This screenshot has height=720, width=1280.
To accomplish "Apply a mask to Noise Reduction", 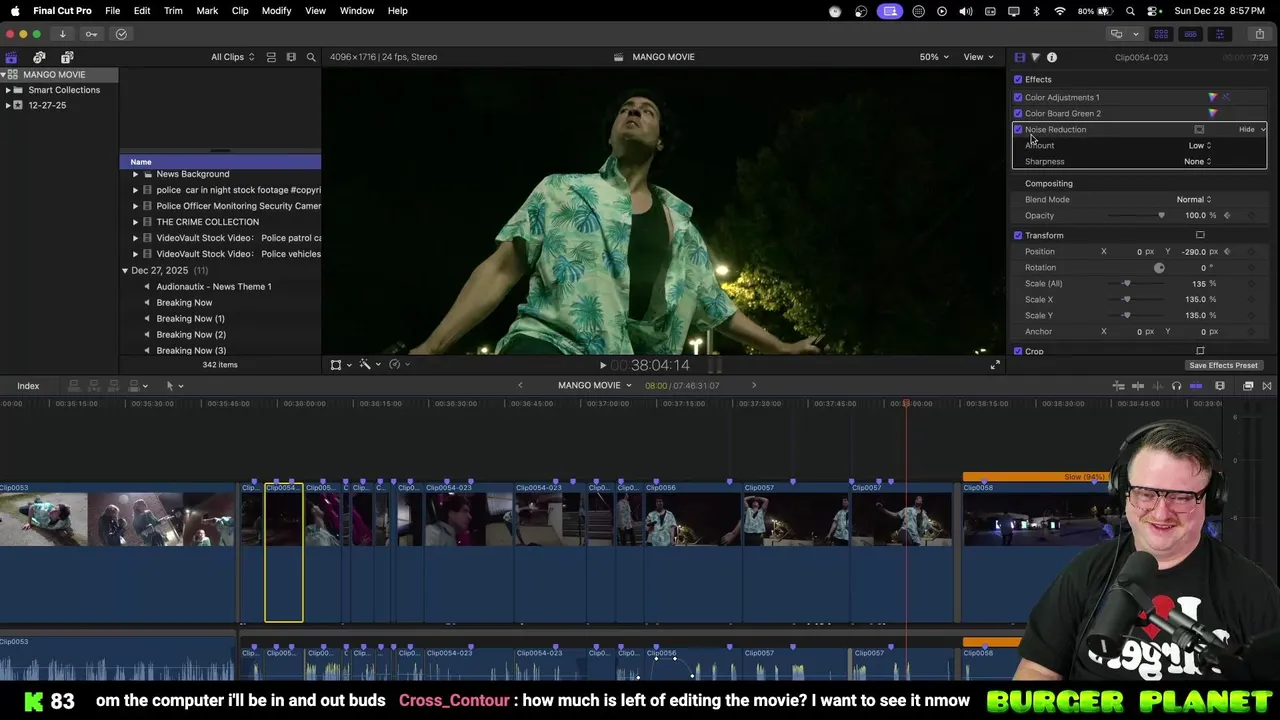I will pyautogui.click(x=1199, y=129).
